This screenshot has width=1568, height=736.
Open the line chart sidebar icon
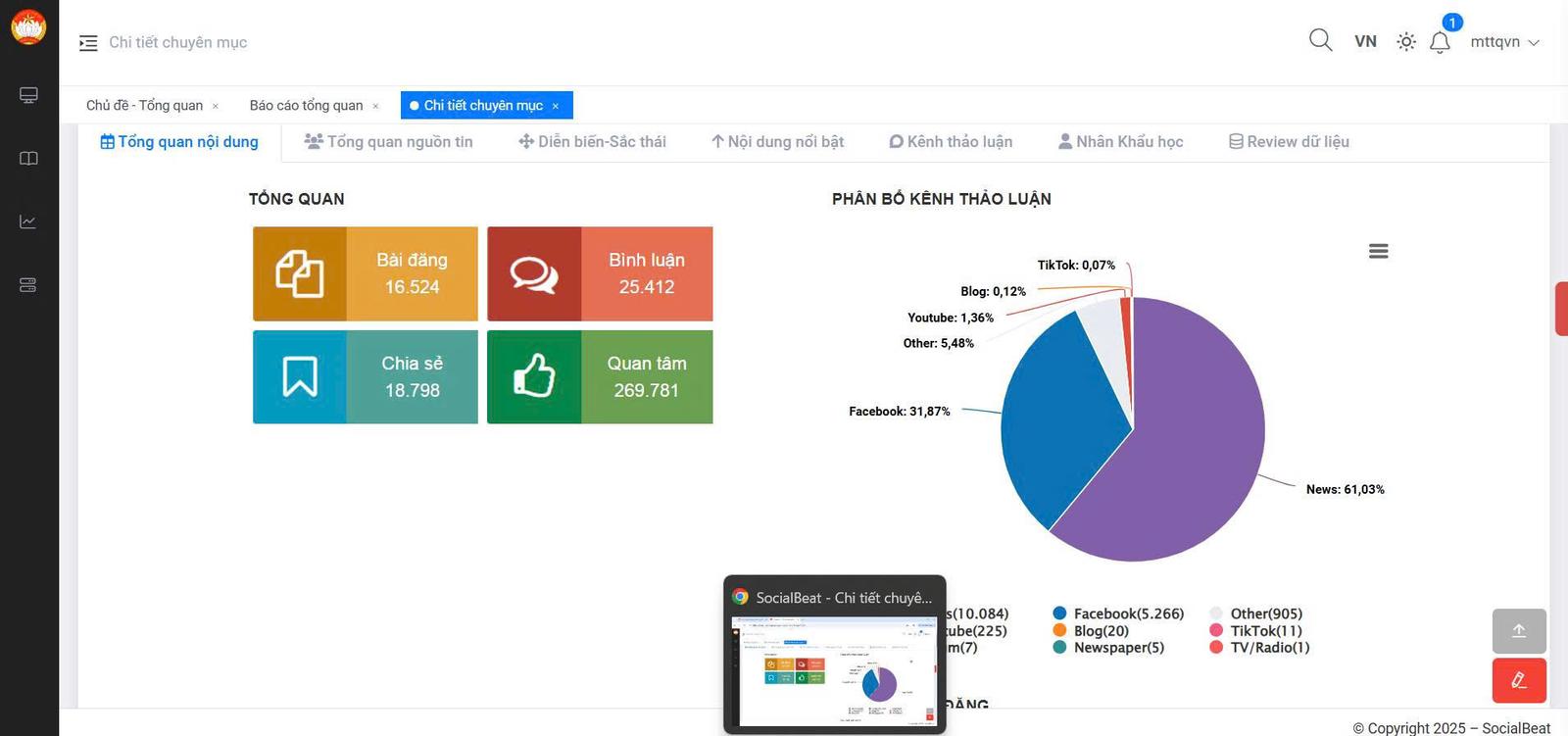pyautogui.click(x=28, y=221)
